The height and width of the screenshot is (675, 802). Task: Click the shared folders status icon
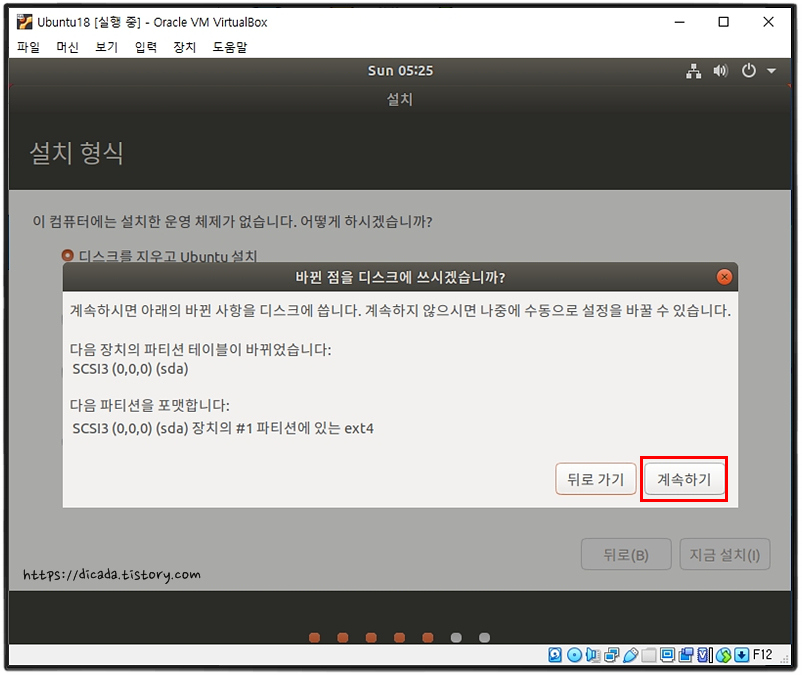pos(649,655)
